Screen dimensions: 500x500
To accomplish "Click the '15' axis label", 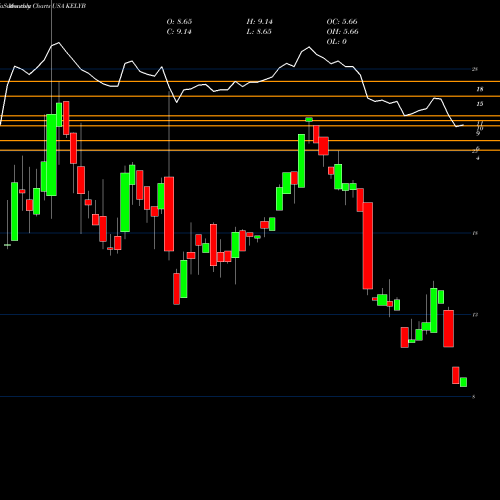I will coord(480,104).
